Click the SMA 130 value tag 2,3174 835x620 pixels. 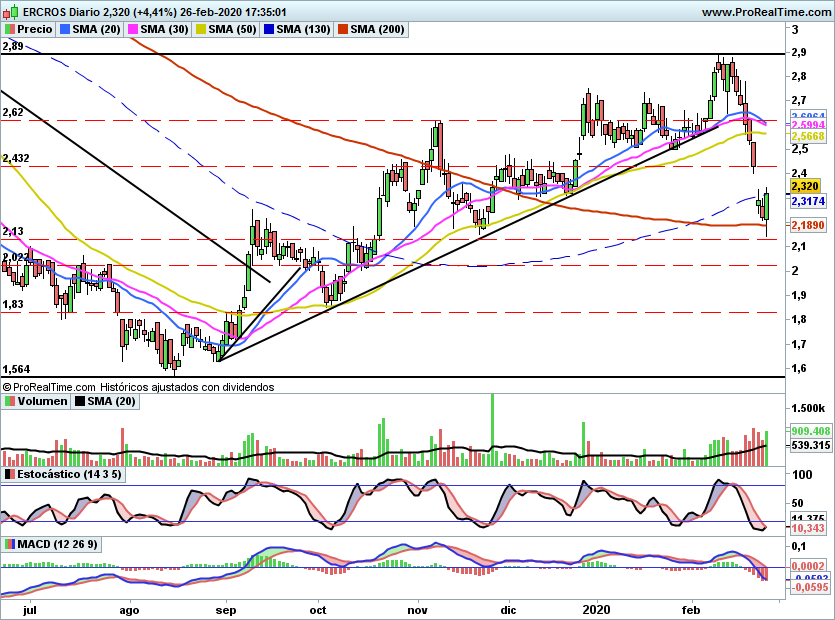(x=808, y=201)
